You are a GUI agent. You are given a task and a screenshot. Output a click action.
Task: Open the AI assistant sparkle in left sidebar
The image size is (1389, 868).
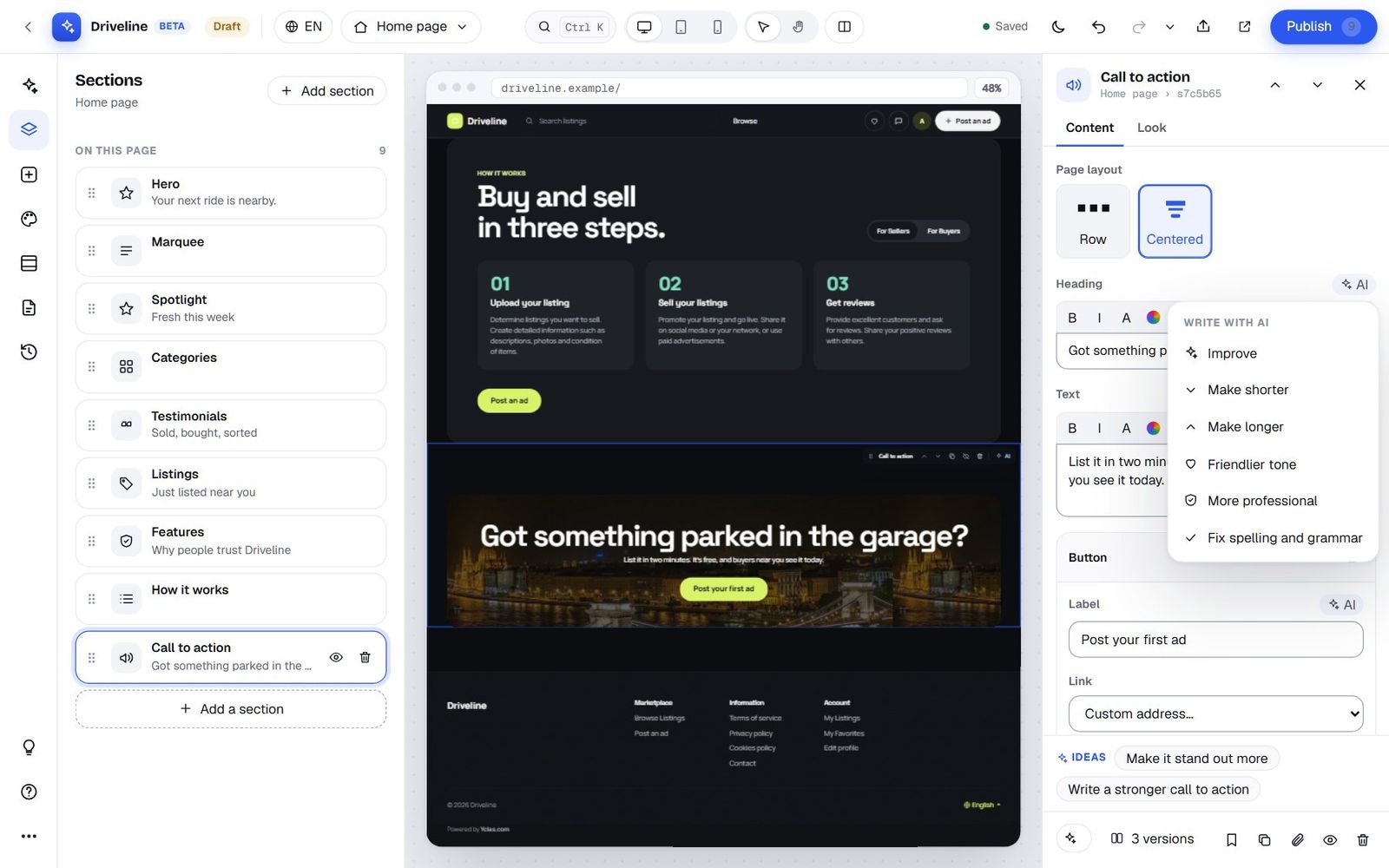click(29, 85)
